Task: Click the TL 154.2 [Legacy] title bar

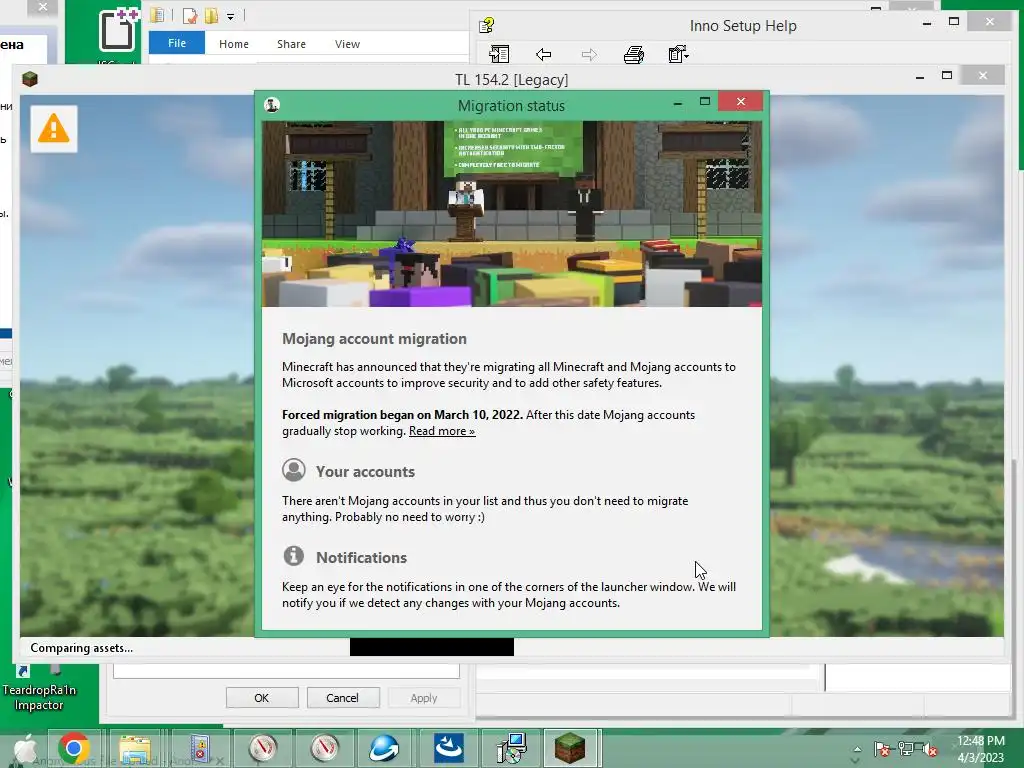Action: tap(511, 80)
